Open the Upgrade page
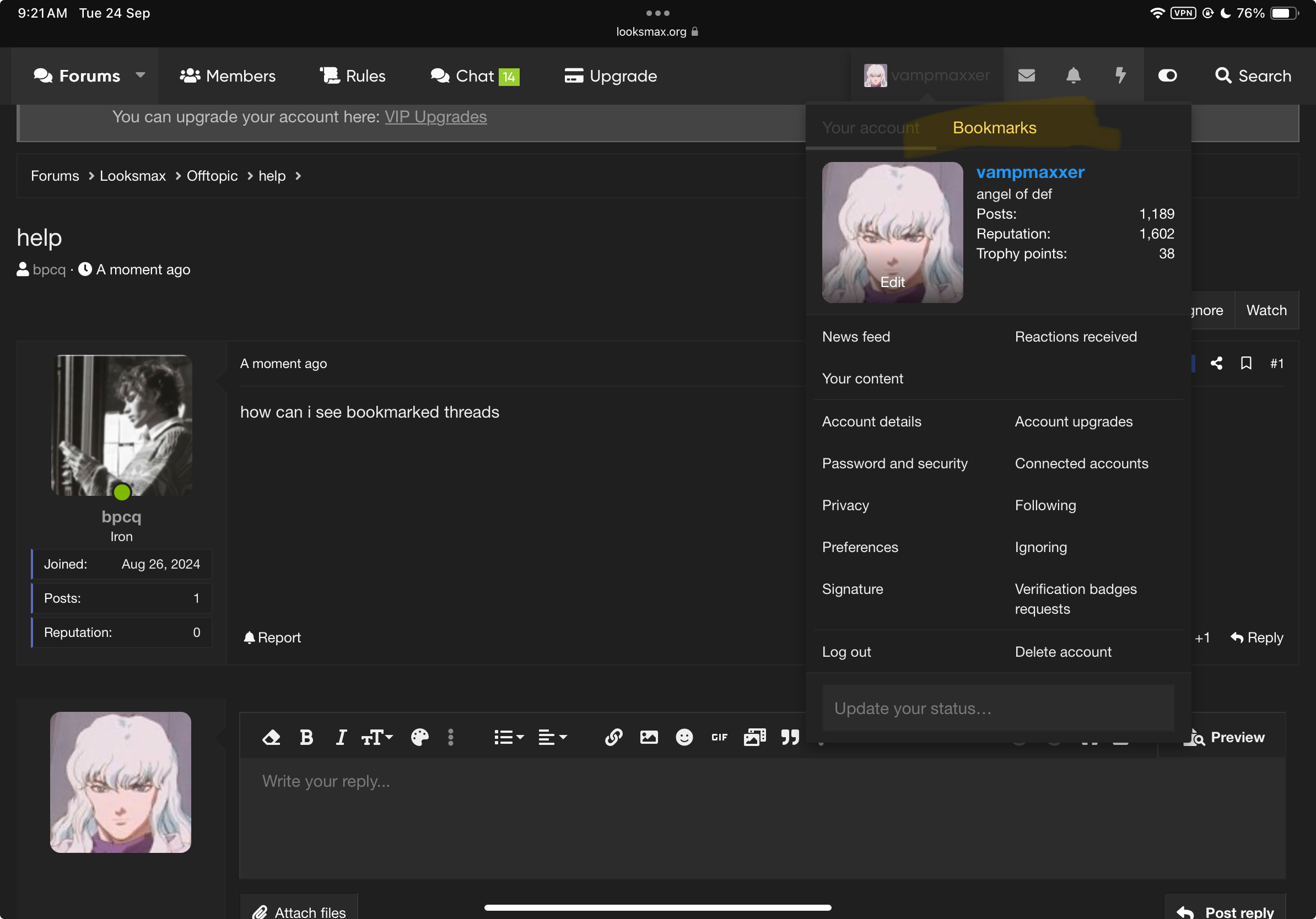 point(611,75)
